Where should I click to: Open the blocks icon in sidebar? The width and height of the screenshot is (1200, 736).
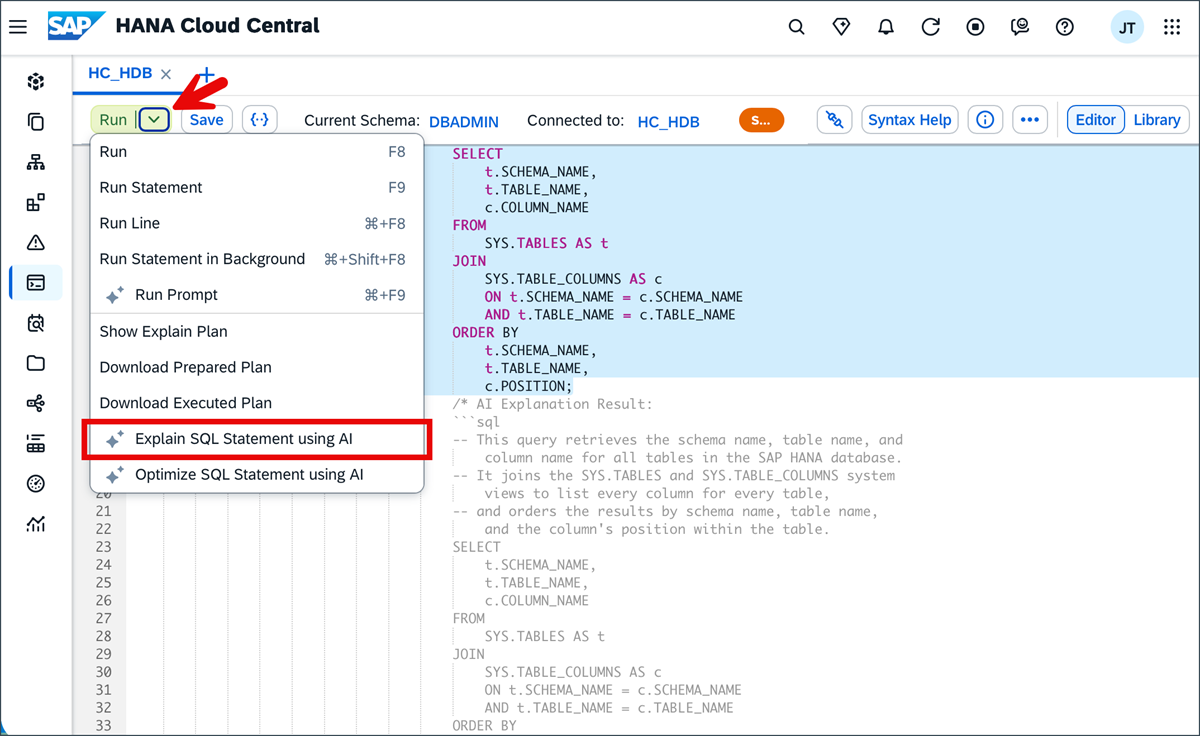(36, 203)
